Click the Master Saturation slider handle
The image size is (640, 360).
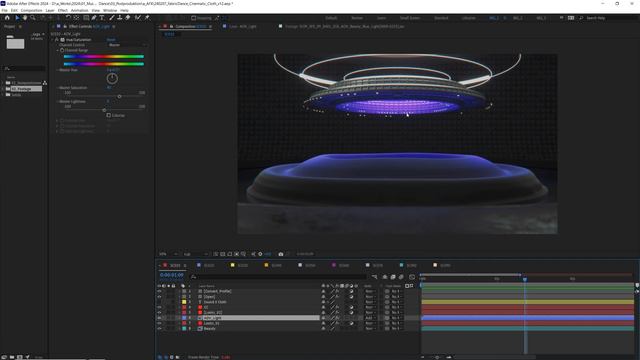[119, 96]
